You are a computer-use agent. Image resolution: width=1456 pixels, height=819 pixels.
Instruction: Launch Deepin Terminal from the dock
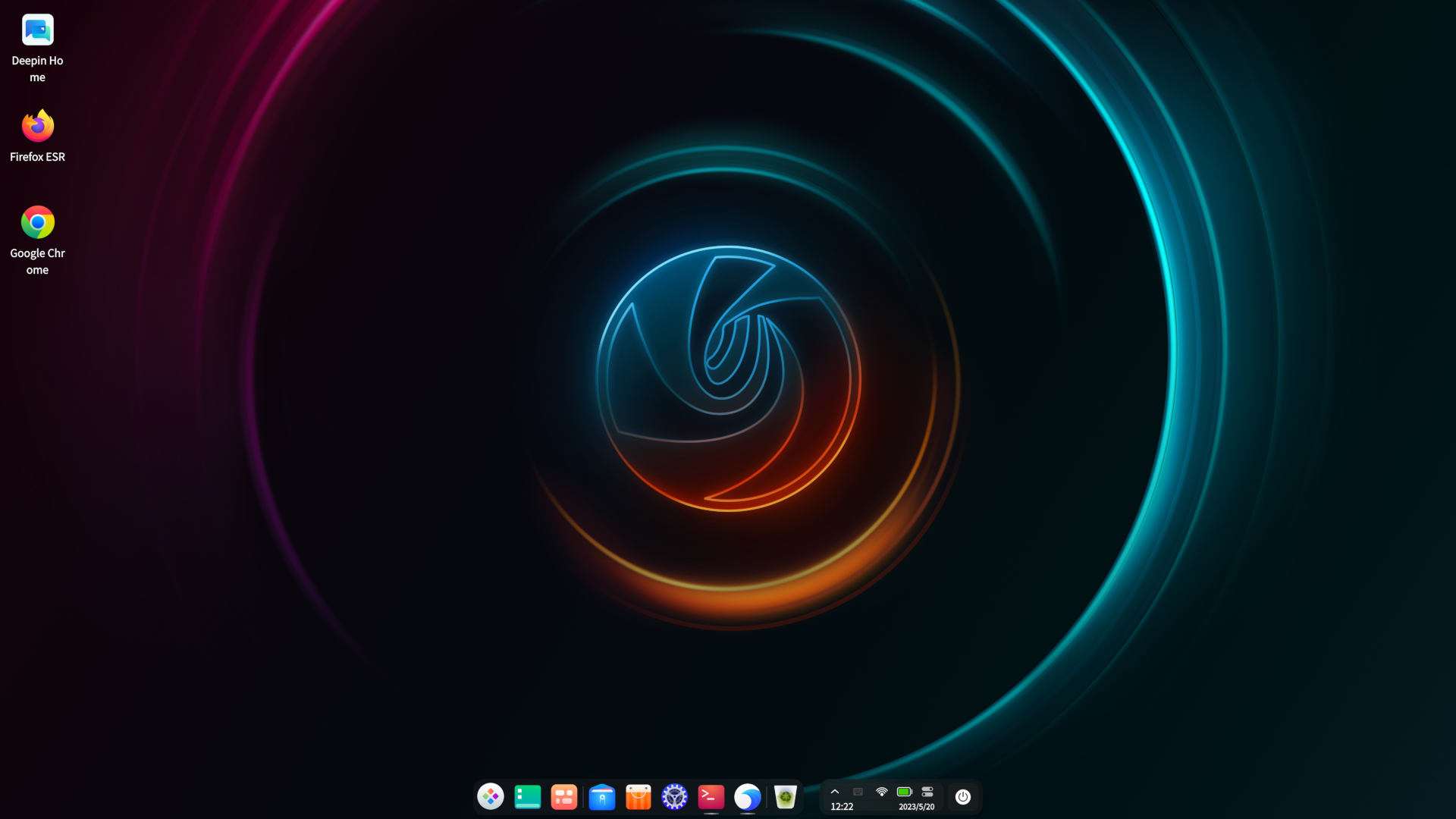click(x=711, y=797)
